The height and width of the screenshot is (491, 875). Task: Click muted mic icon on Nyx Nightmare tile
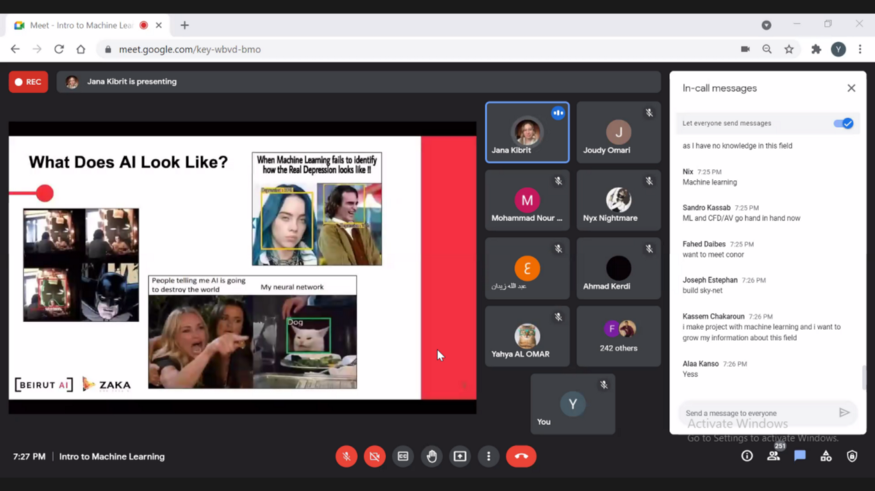[x=649, y=181]
